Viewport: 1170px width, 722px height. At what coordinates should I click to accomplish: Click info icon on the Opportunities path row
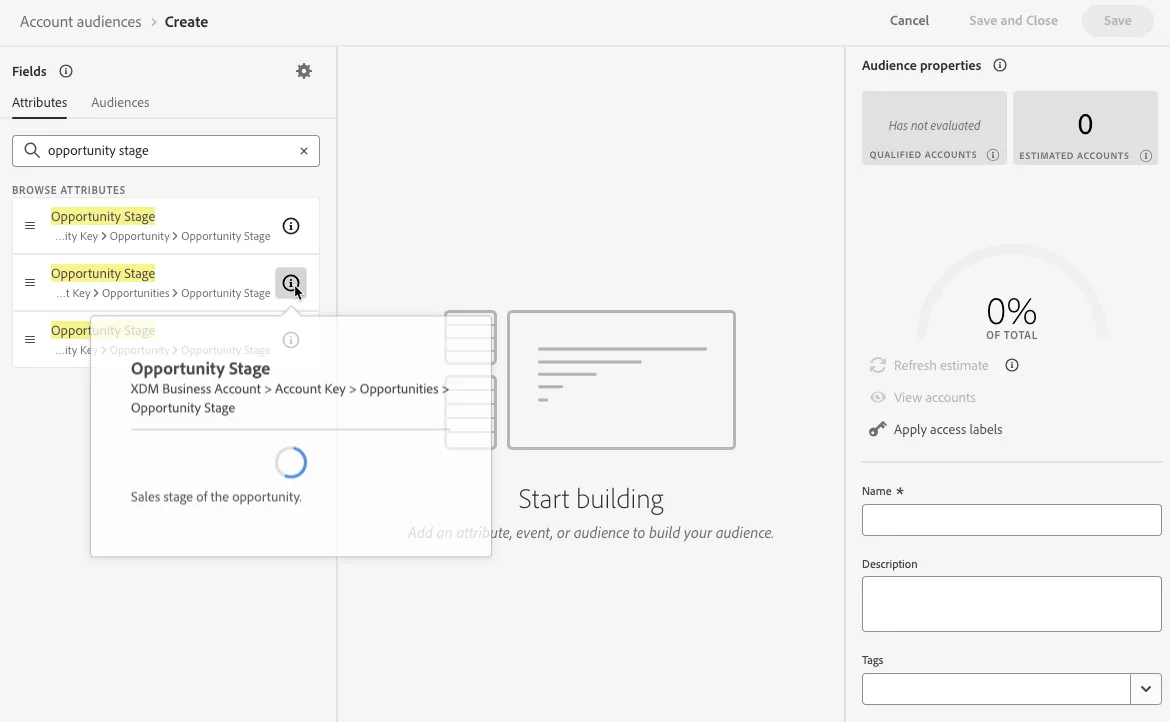tap(291, 283)
